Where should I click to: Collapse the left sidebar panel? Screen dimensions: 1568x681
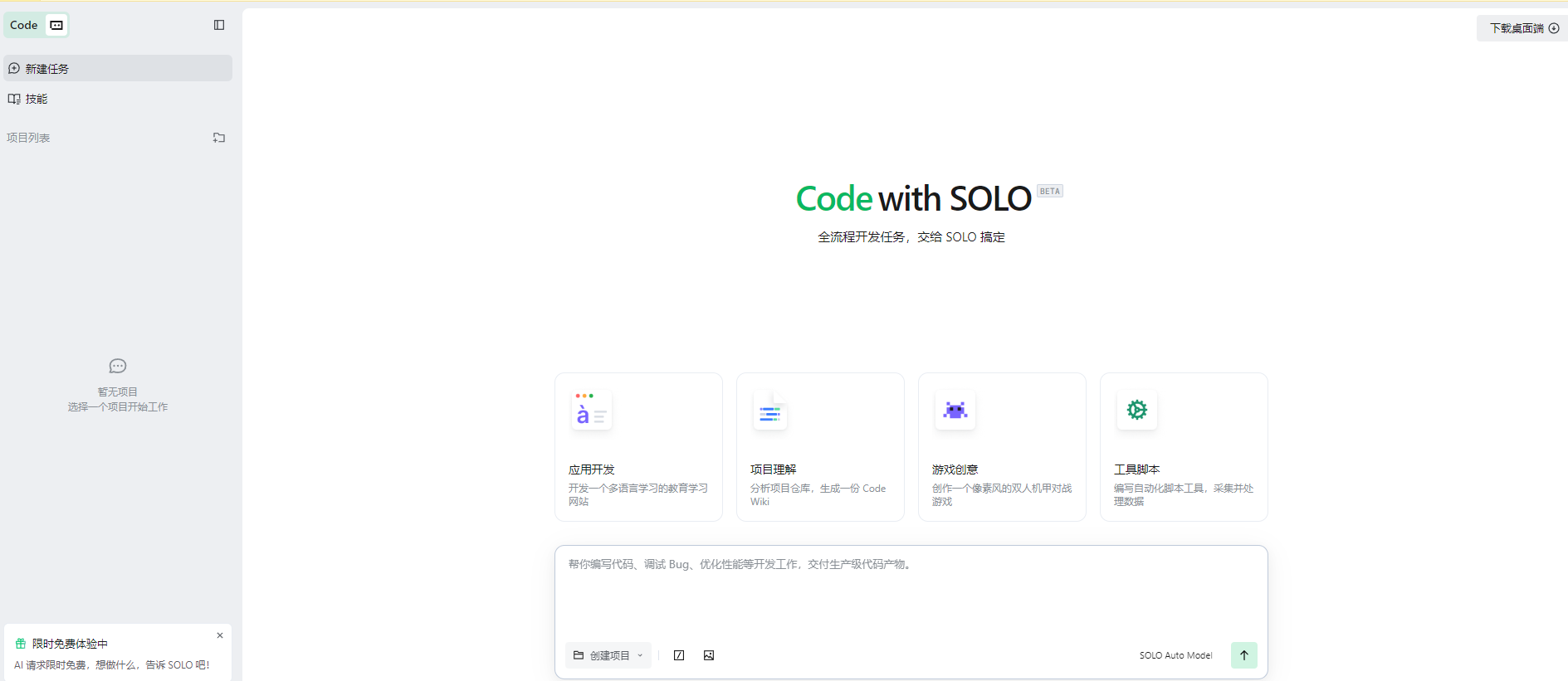(x=219, y=25)
